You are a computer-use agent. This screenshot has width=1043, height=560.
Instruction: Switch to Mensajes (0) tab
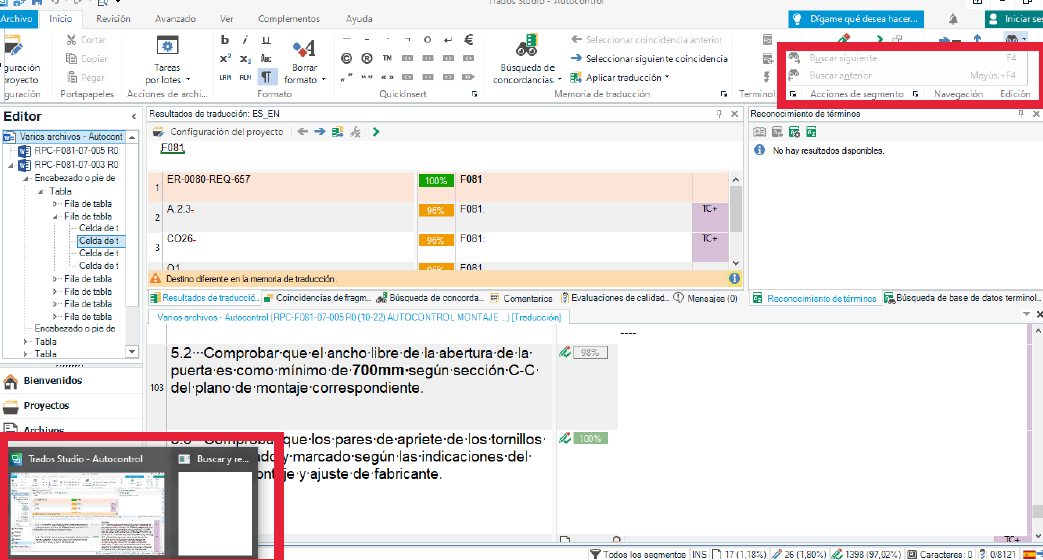[706, 299]
